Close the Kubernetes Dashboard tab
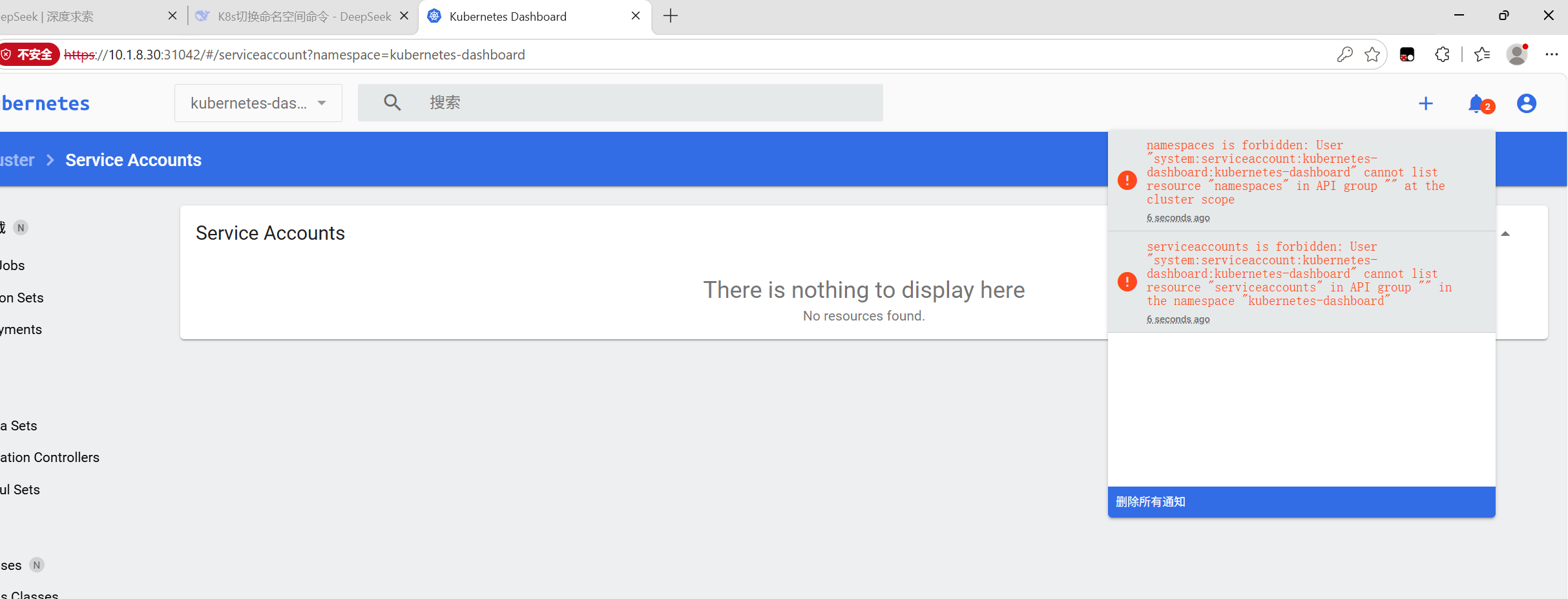 point(636,16)
